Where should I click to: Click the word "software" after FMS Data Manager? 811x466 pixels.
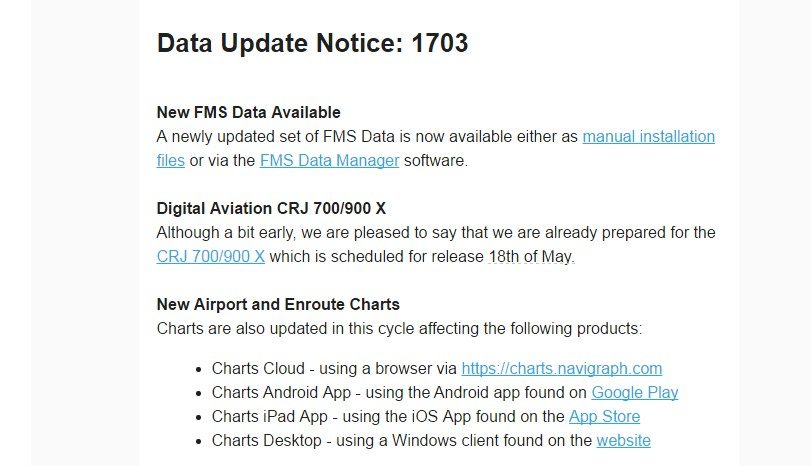pyautogui.click(x=435, y=160)
